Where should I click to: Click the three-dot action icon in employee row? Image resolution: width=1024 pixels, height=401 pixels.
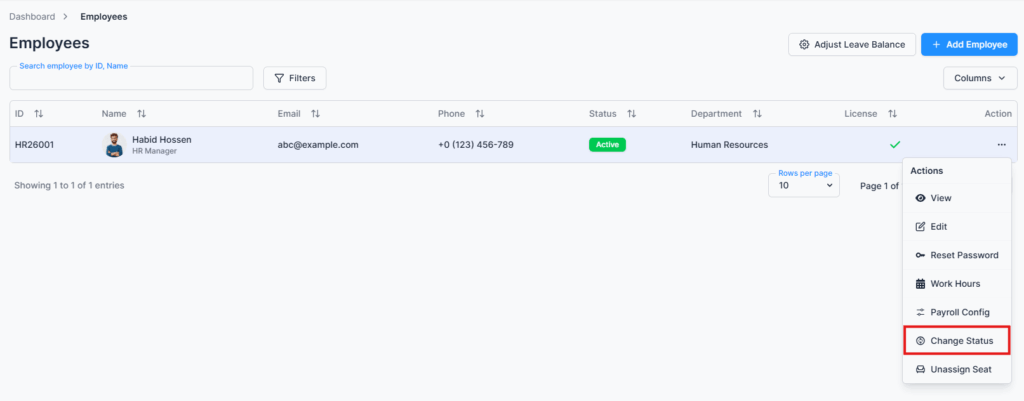click(1001, 145)
